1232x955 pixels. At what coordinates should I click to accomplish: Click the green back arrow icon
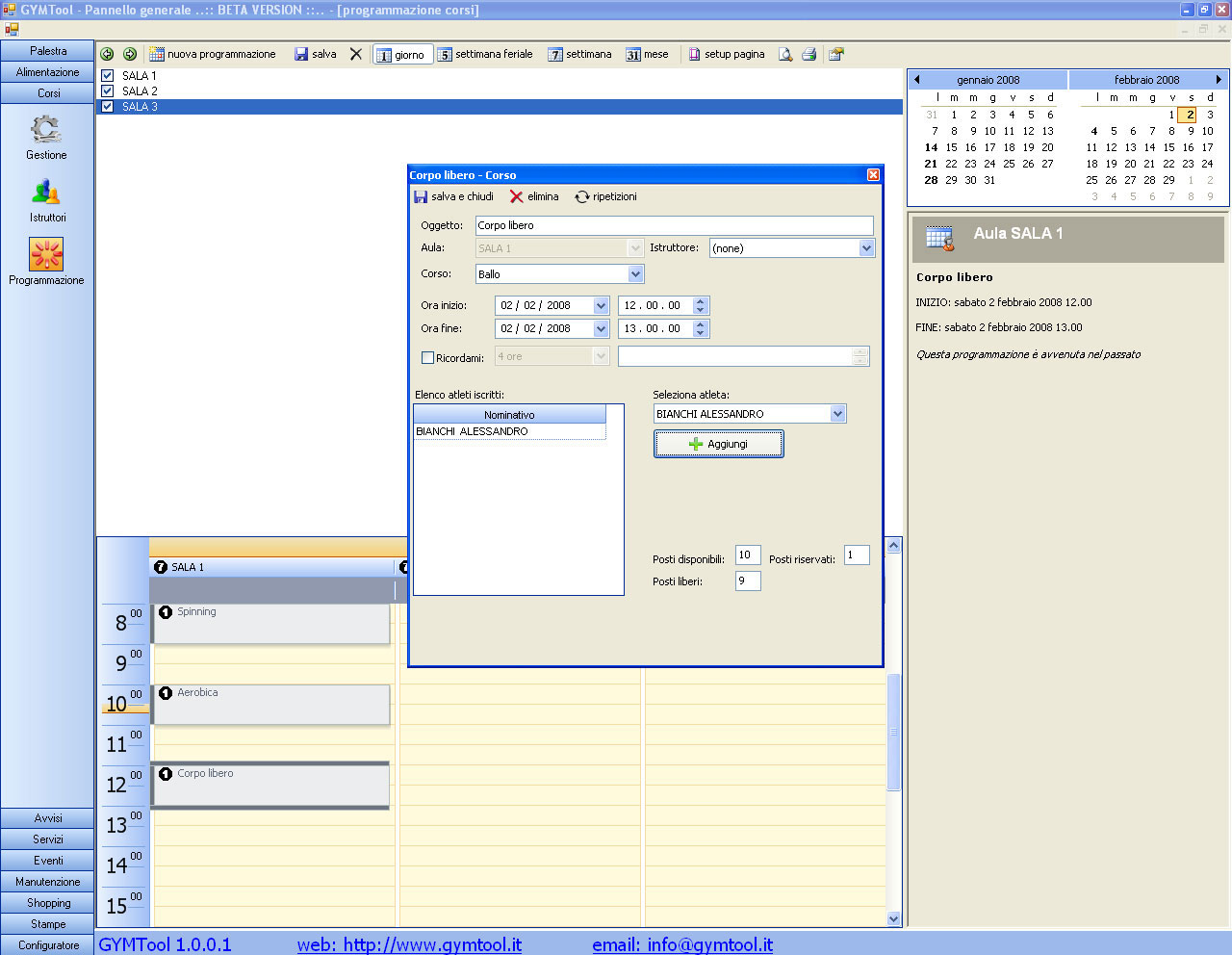107,55
